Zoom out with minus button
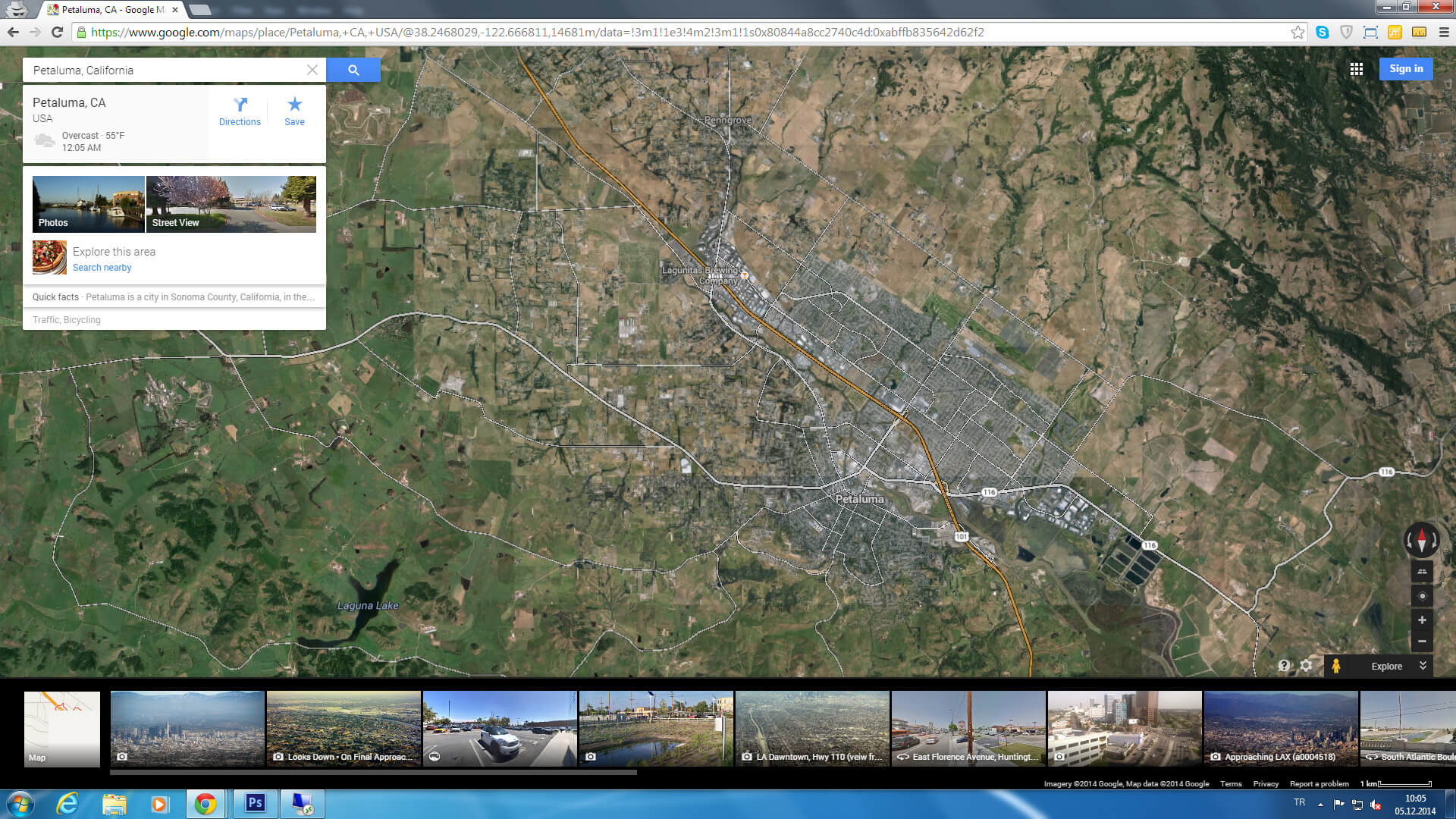This screenshot has height=819, width=1456. coord(1422,642)
